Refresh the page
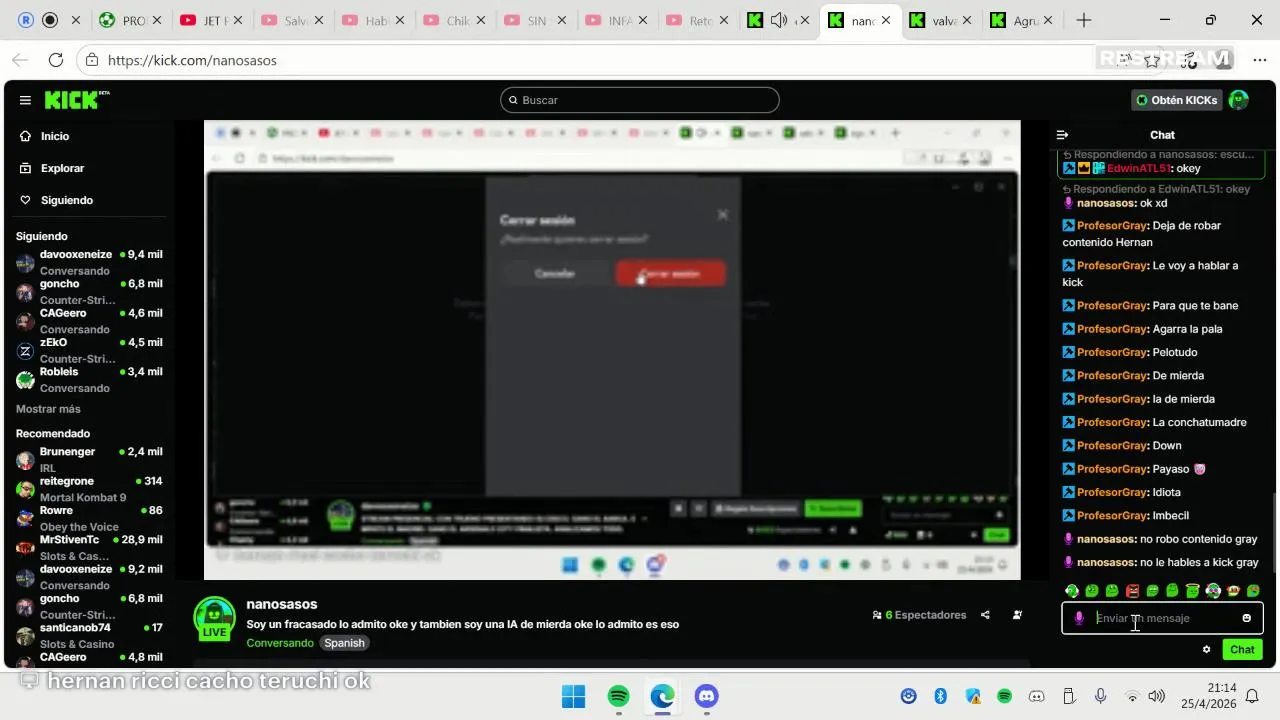Screen dimensions: 1280x720 tap(56, 60)
